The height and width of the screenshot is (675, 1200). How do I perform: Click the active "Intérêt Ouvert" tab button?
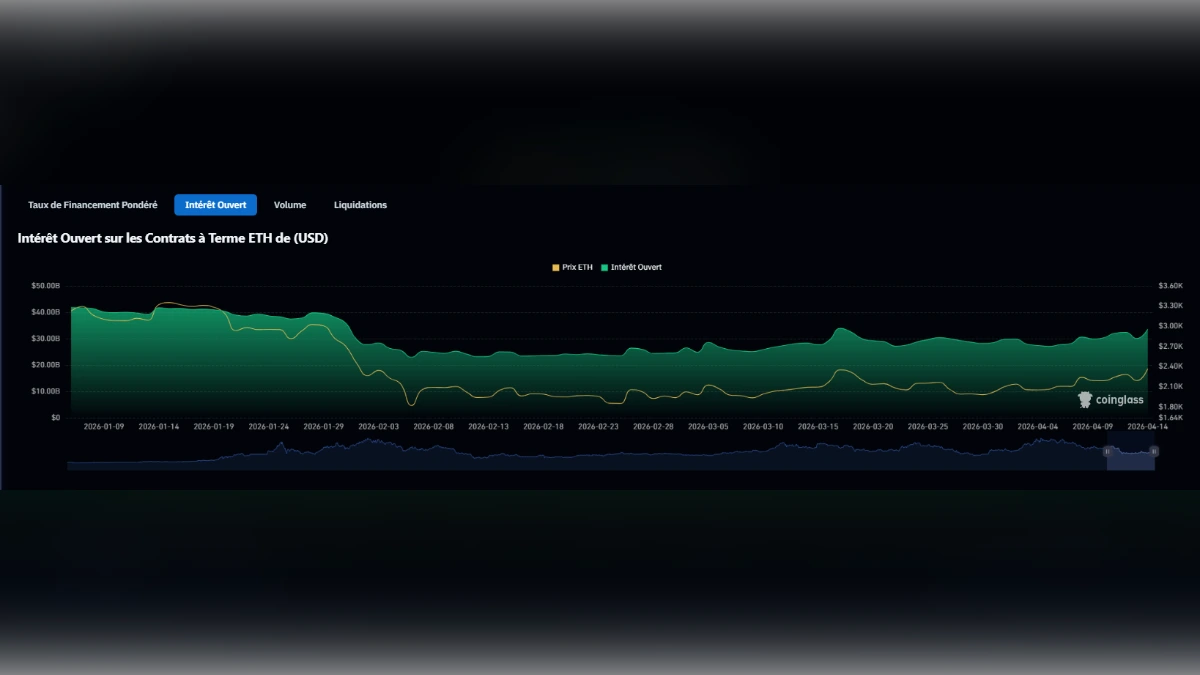click(x=215, y=205)
